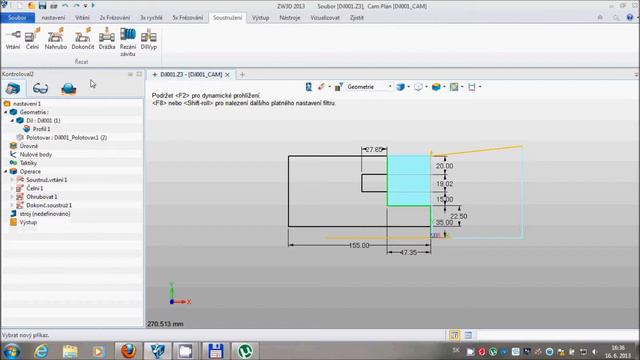The height and width of the screenshot is (360, 640).
Task: Select Taktiky in the tree
Action: [x=28, y=163]
